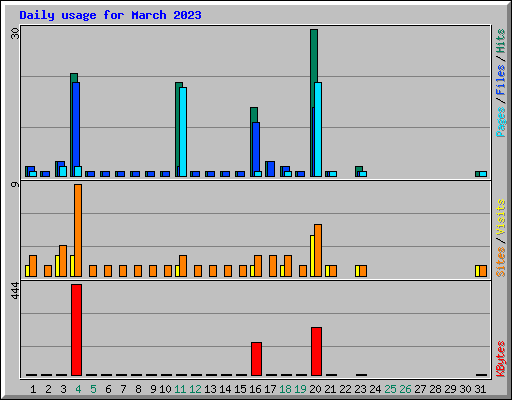Click day label '28' on the x-axis

[435, 389]
